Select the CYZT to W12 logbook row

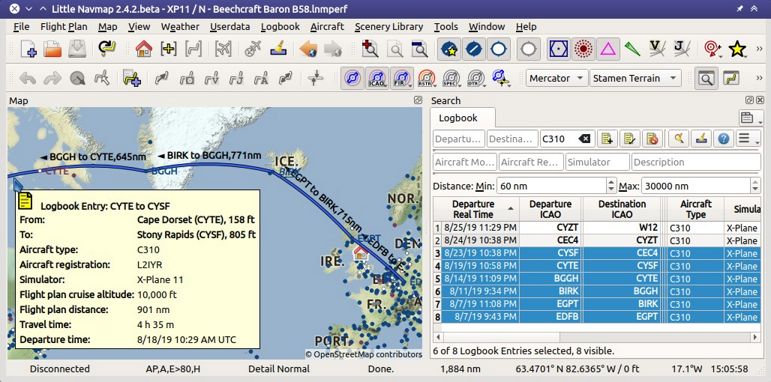coord(596,228)
